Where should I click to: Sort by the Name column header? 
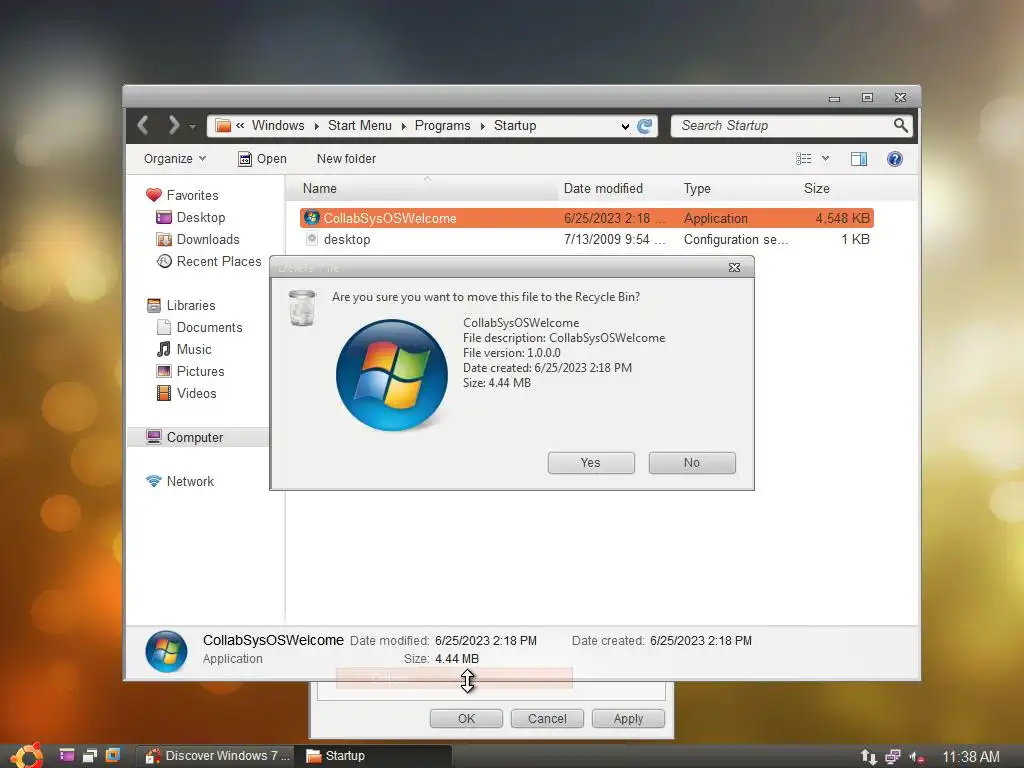[x=424, y=189]
